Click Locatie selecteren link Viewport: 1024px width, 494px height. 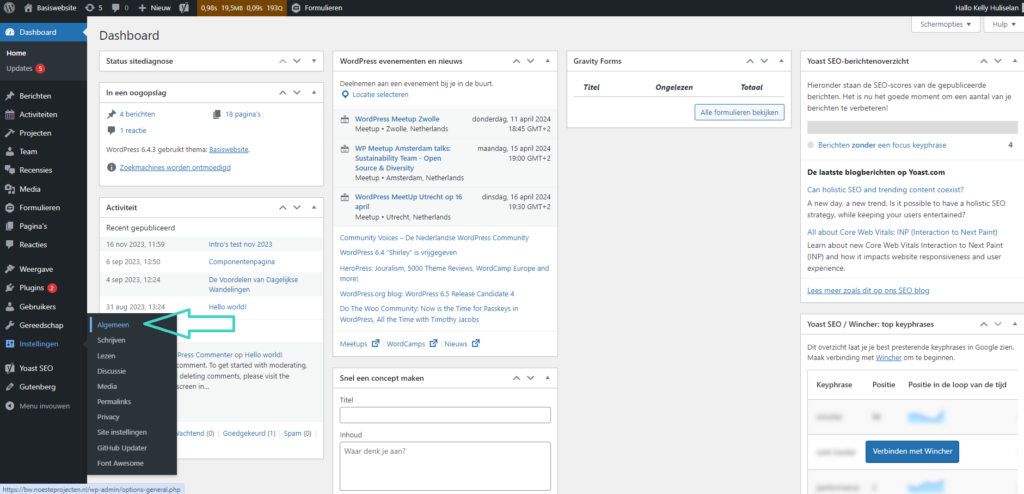(380, 95)
